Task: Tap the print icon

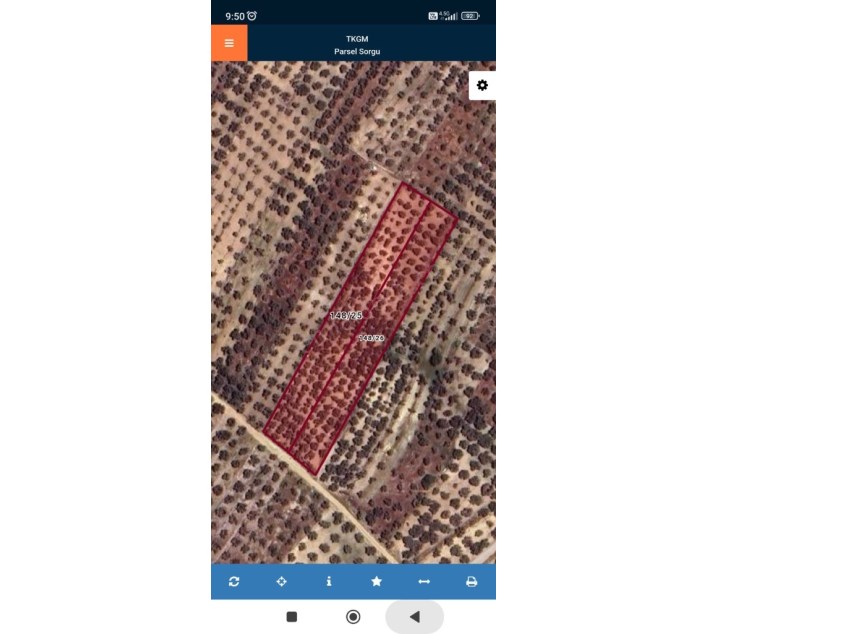Action: coord(472,581)
